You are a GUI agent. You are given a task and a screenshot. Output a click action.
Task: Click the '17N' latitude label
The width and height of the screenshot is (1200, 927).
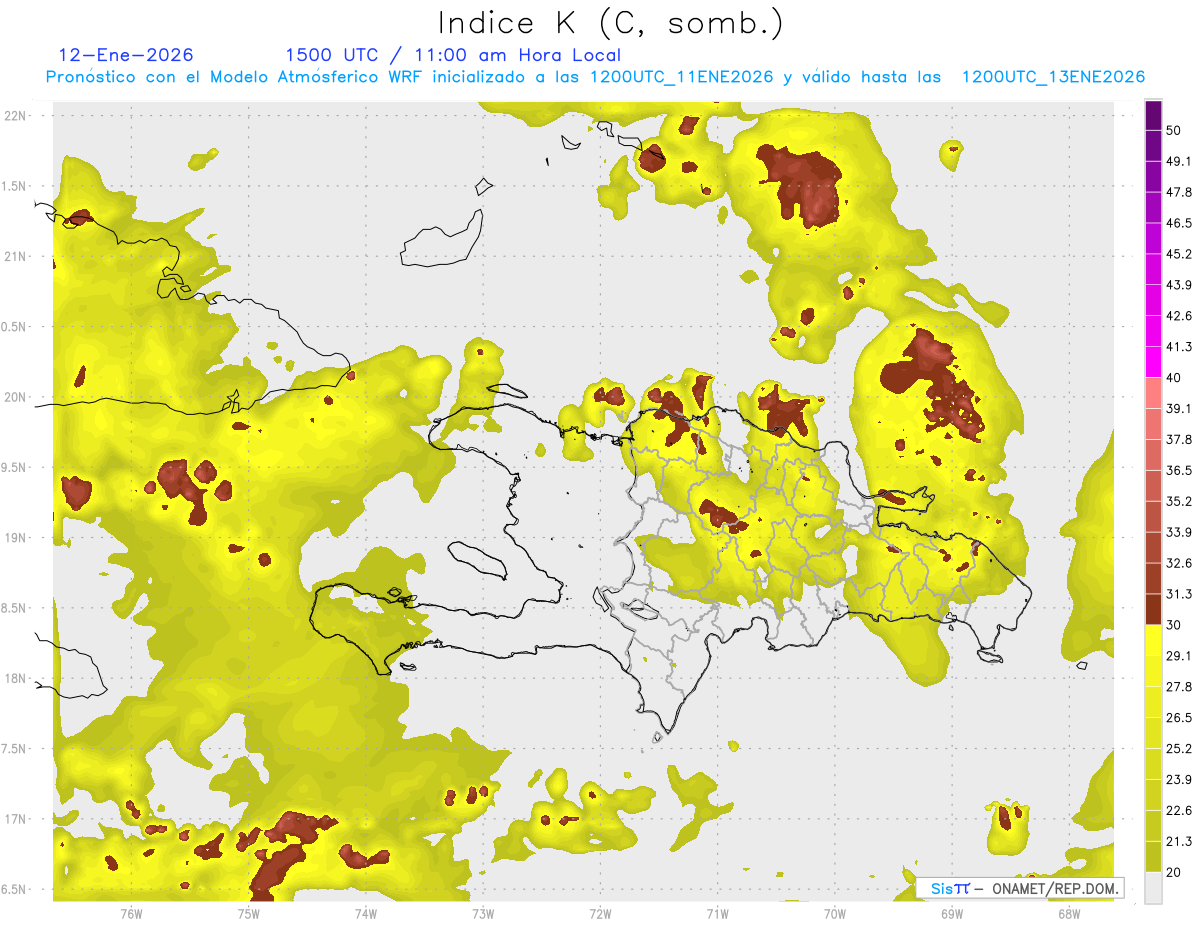point(17,819)
